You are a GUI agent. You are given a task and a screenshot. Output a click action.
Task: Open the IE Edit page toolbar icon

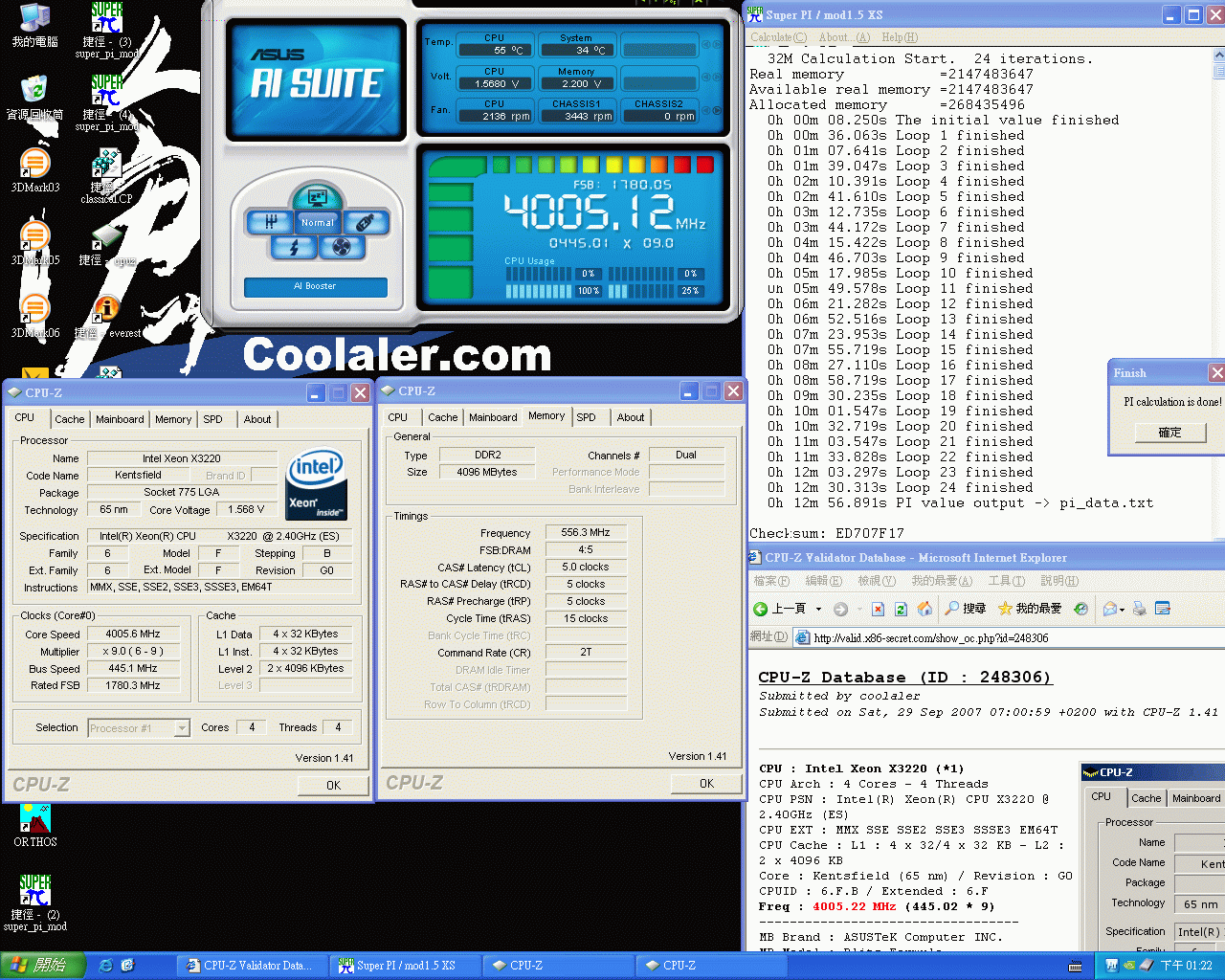[1163, 609]
